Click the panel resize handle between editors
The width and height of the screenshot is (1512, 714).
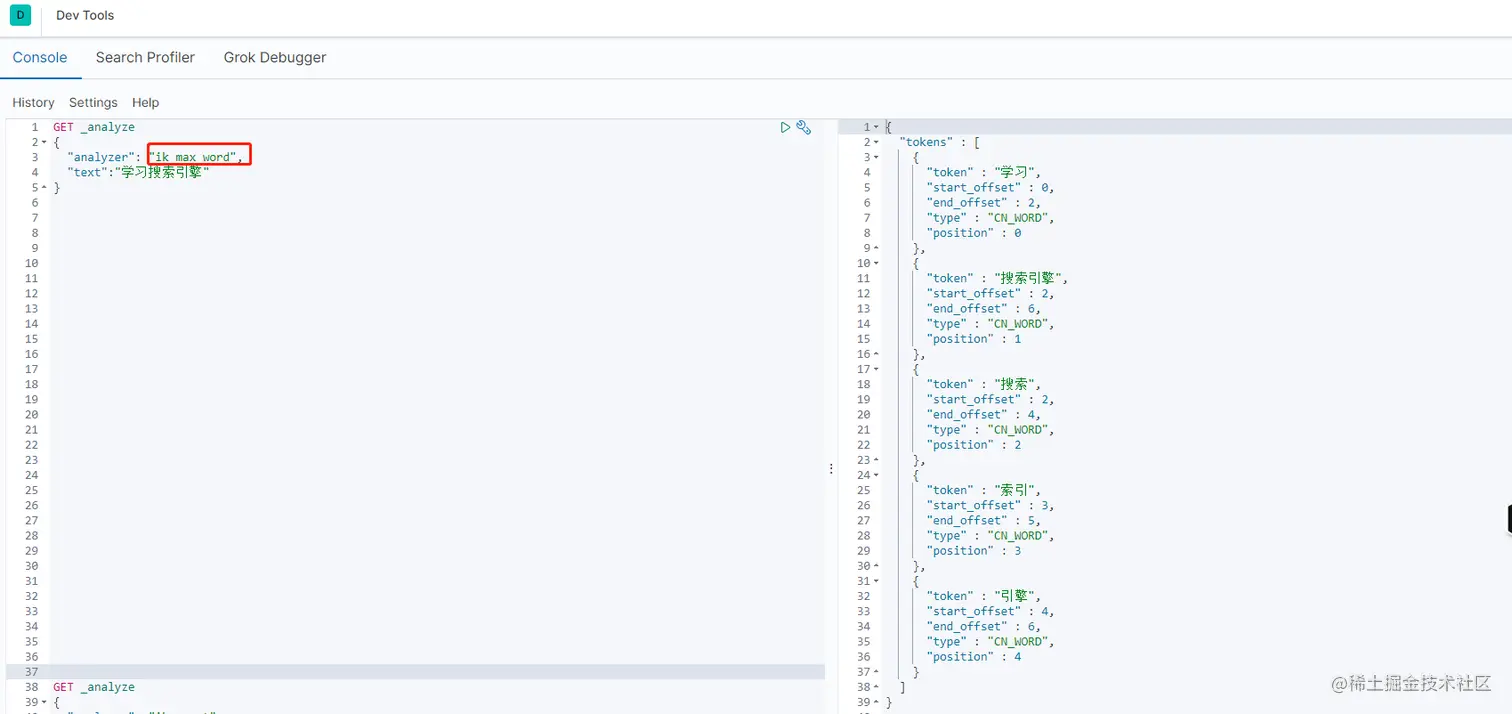click(831, 468)
